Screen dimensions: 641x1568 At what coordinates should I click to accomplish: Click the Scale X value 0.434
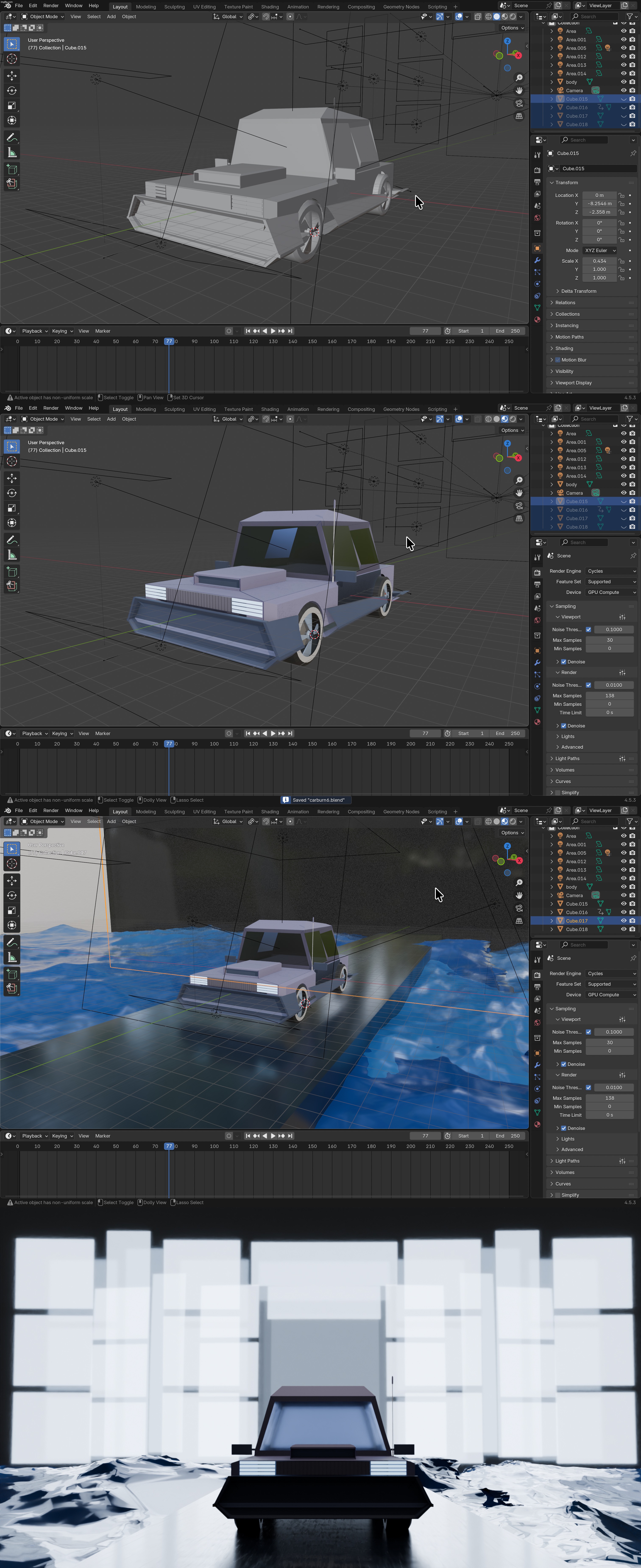600,261
